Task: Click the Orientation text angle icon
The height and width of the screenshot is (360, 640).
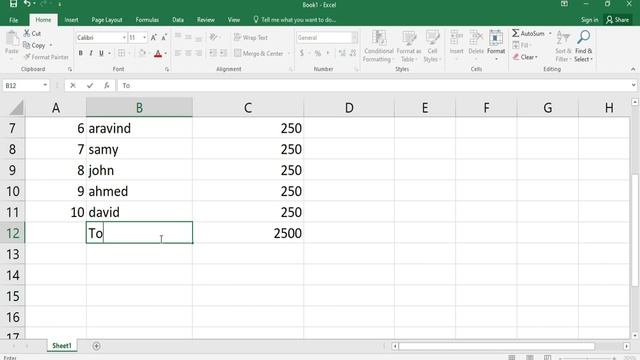Action: tap(213, 37)
